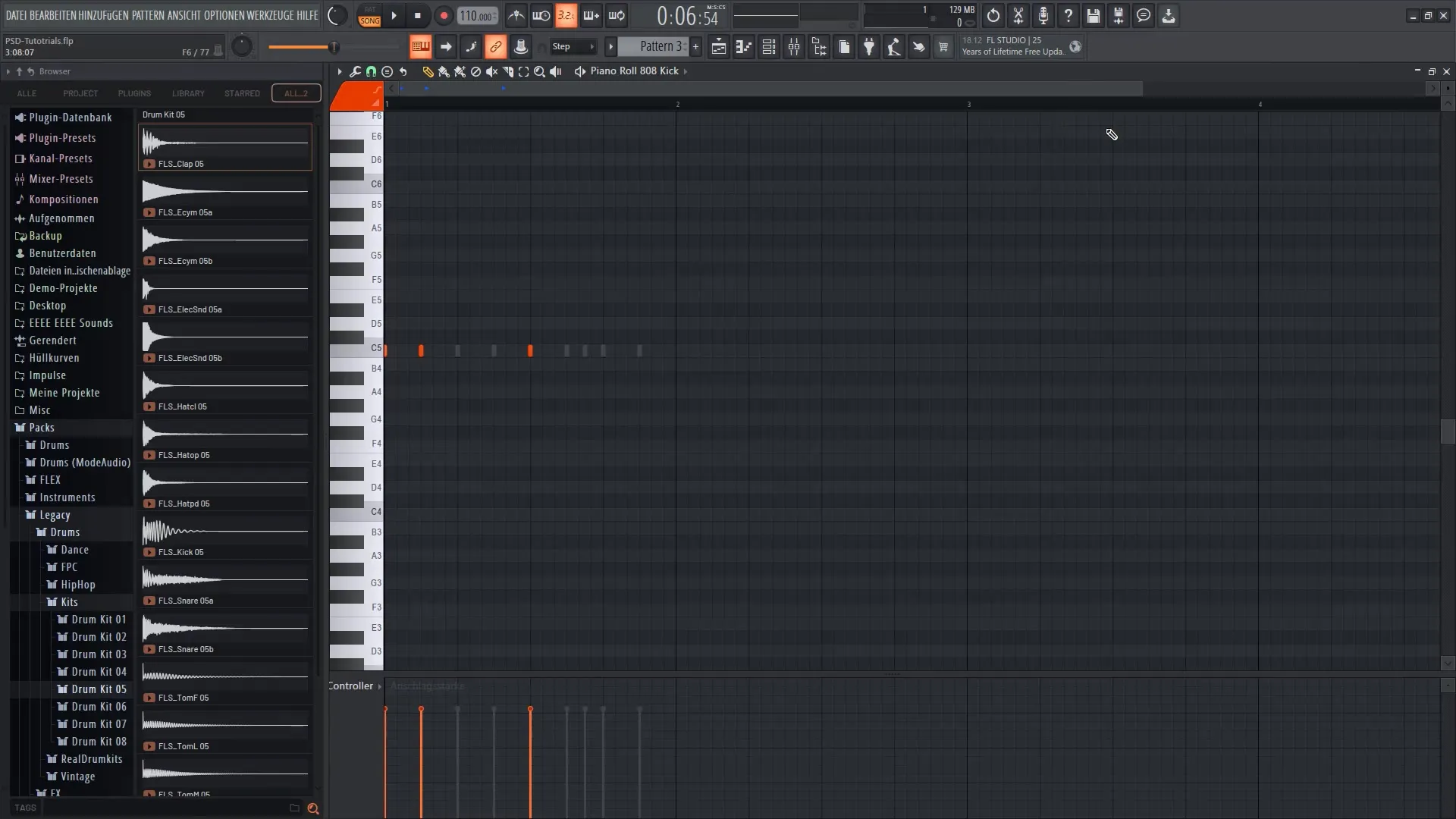
Task: Open the OPTIONEN menu
Action: point(224,15)
